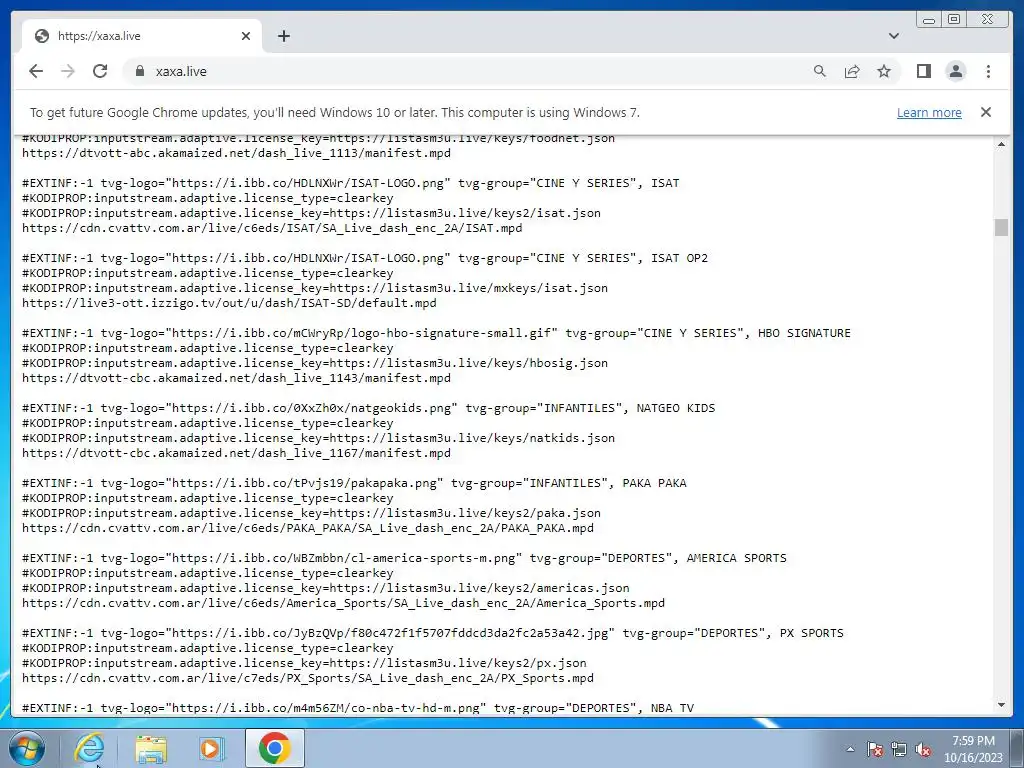Go back to the previous page

36,71
